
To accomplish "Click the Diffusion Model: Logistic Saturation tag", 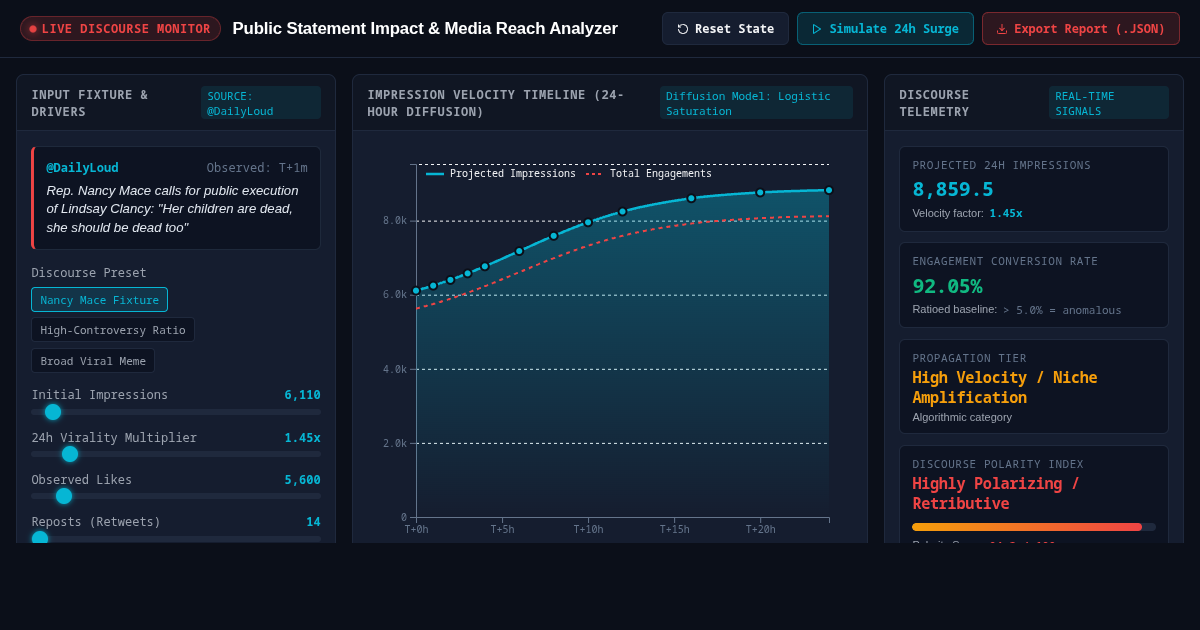I will click(x=756, y=103).
